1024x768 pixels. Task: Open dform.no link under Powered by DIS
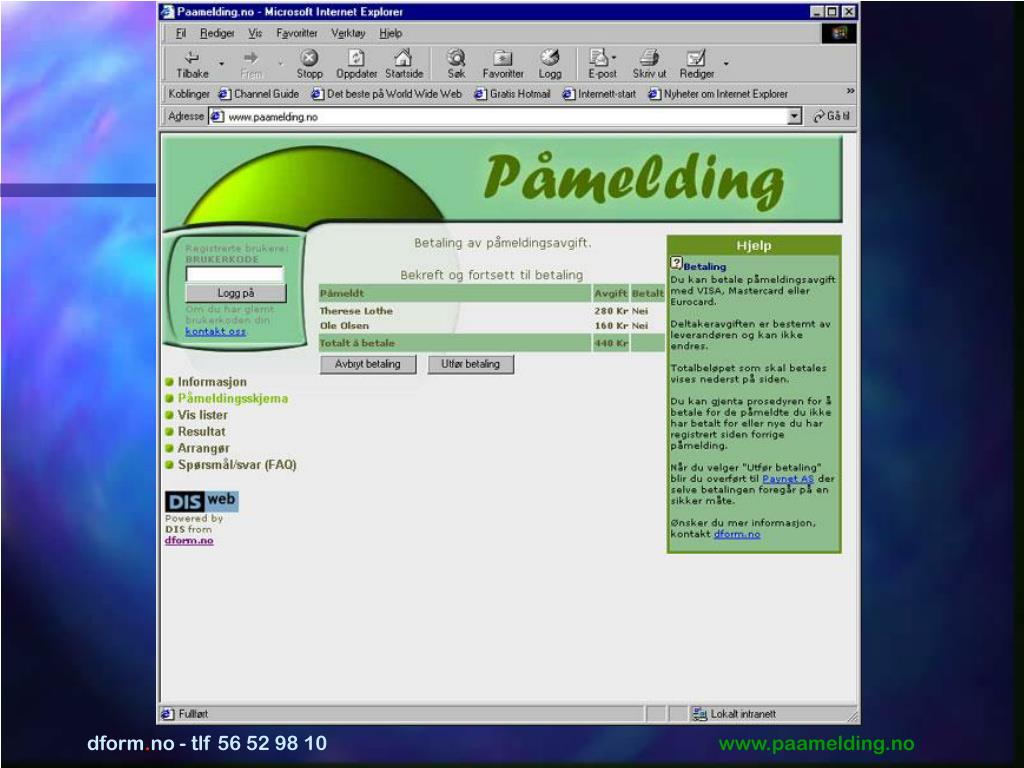pos(189,541)
